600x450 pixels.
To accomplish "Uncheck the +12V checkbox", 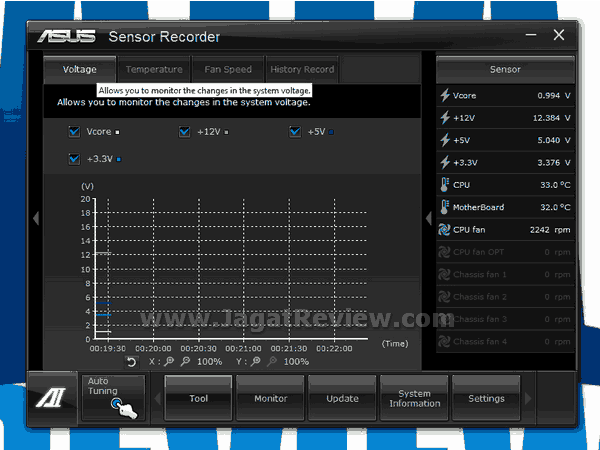I will [x=184, y=132].
